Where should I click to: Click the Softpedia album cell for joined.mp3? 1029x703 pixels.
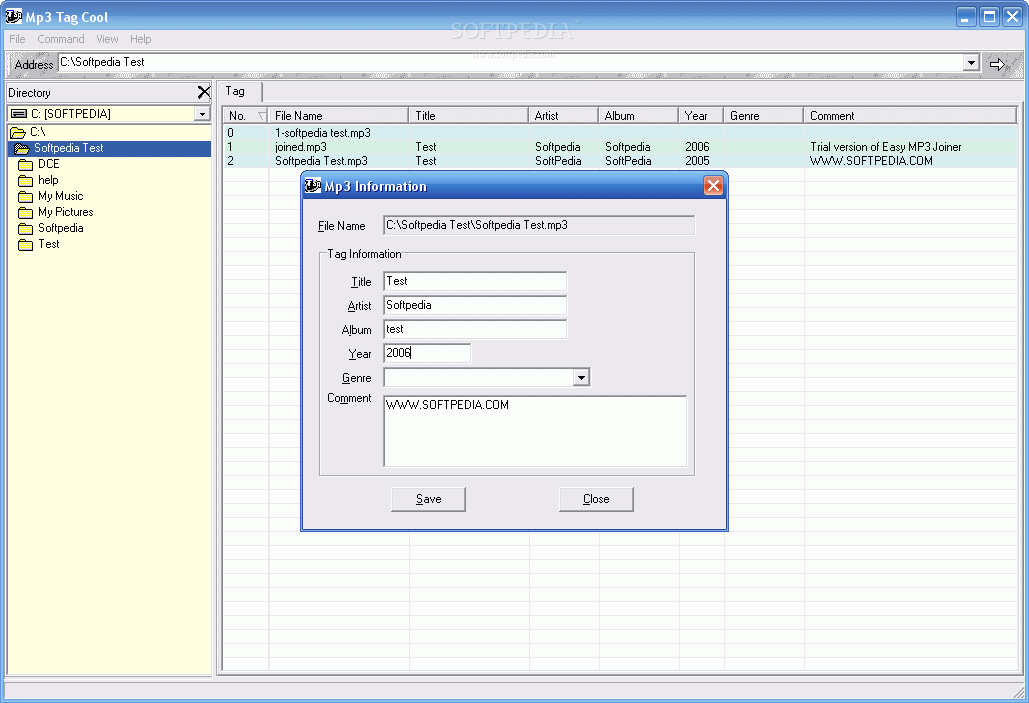tap(627, 147)
